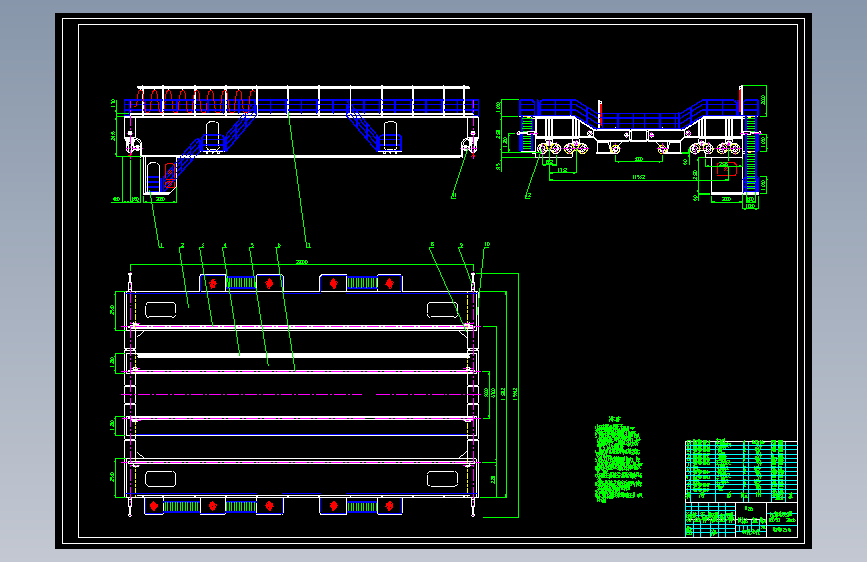Select the green technical notes text block
This screenshot has height=562, width=867.
pyautogui.click(x=618, y=459)
